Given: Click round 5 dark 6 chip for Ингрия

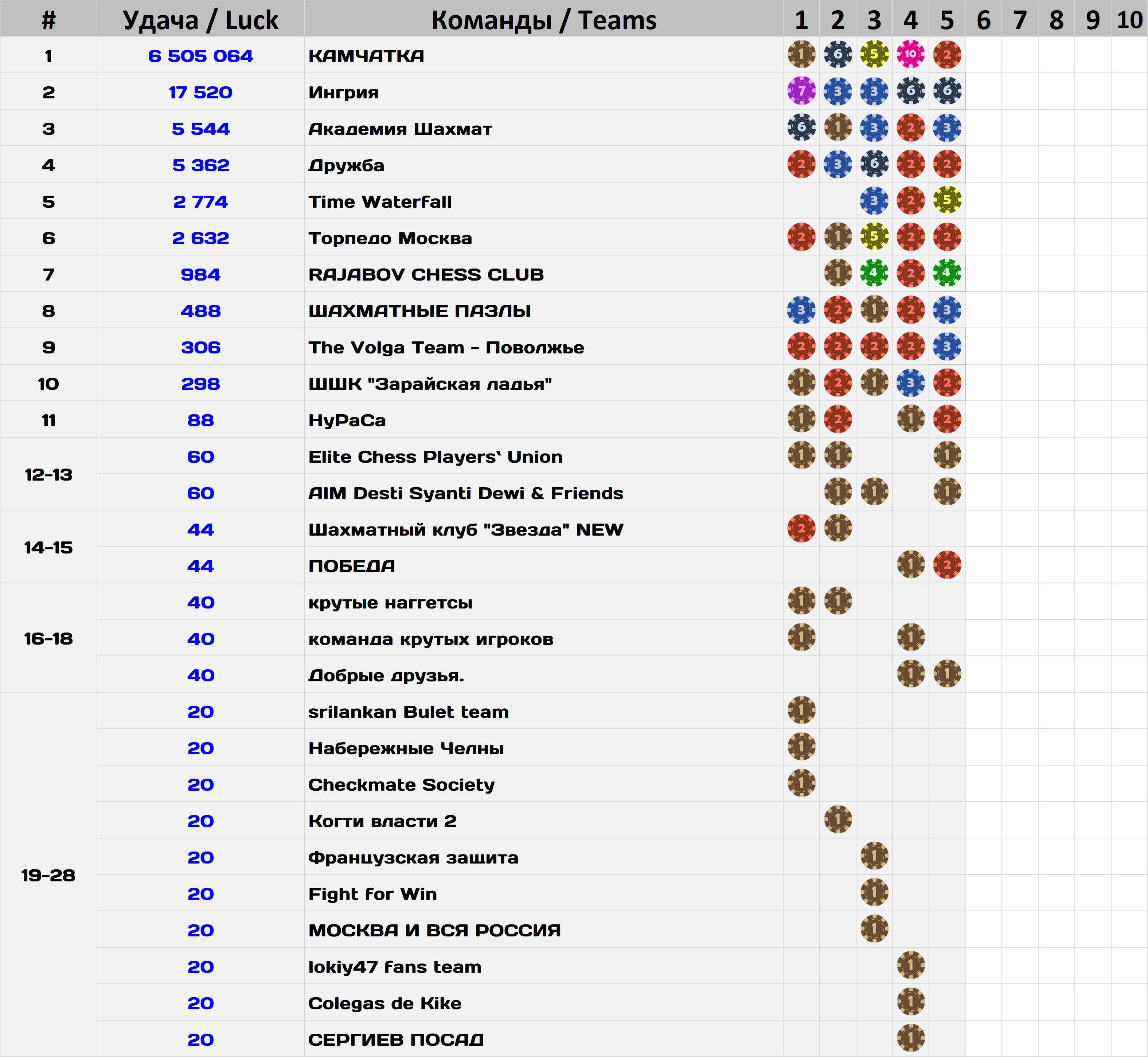Looking at the screenshot, I should coord(947,91).
